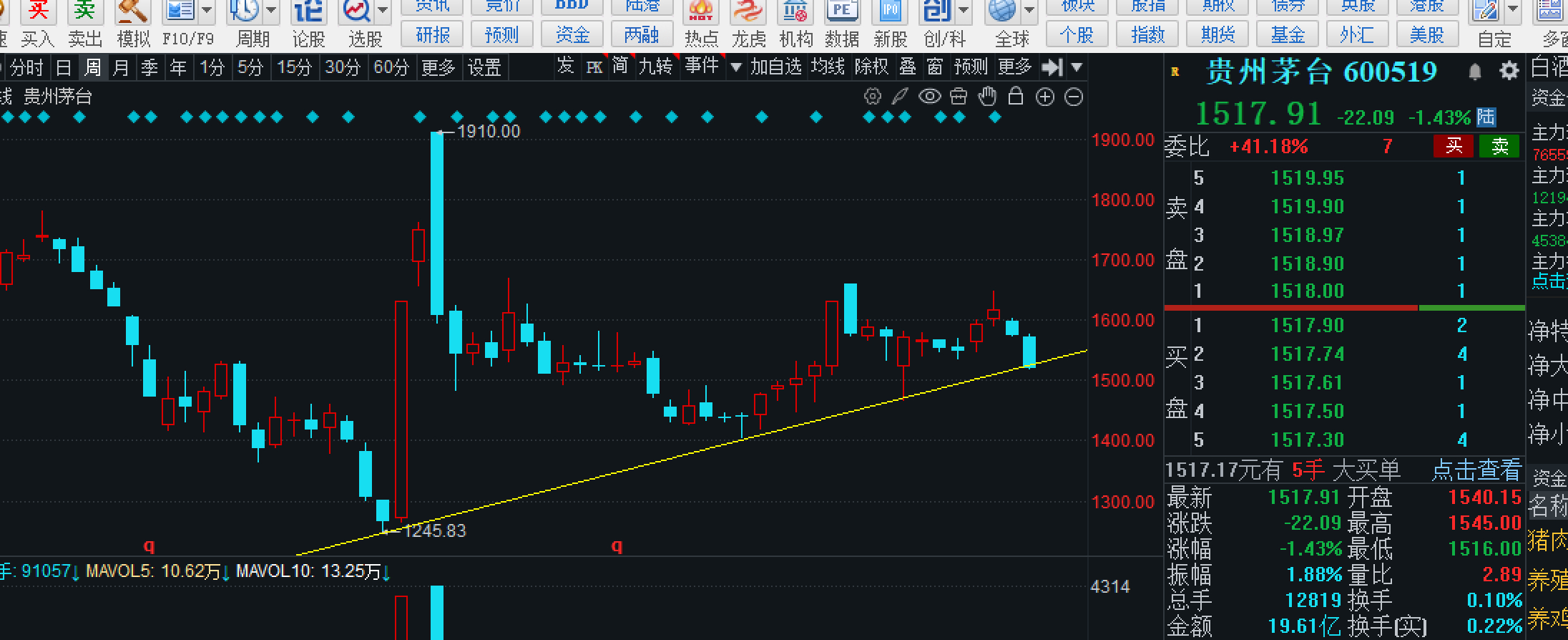The image size is (1568, 640).
Task: Toggle the 九转 indicator
Action: pyautogui.click(x=656, y=67)
